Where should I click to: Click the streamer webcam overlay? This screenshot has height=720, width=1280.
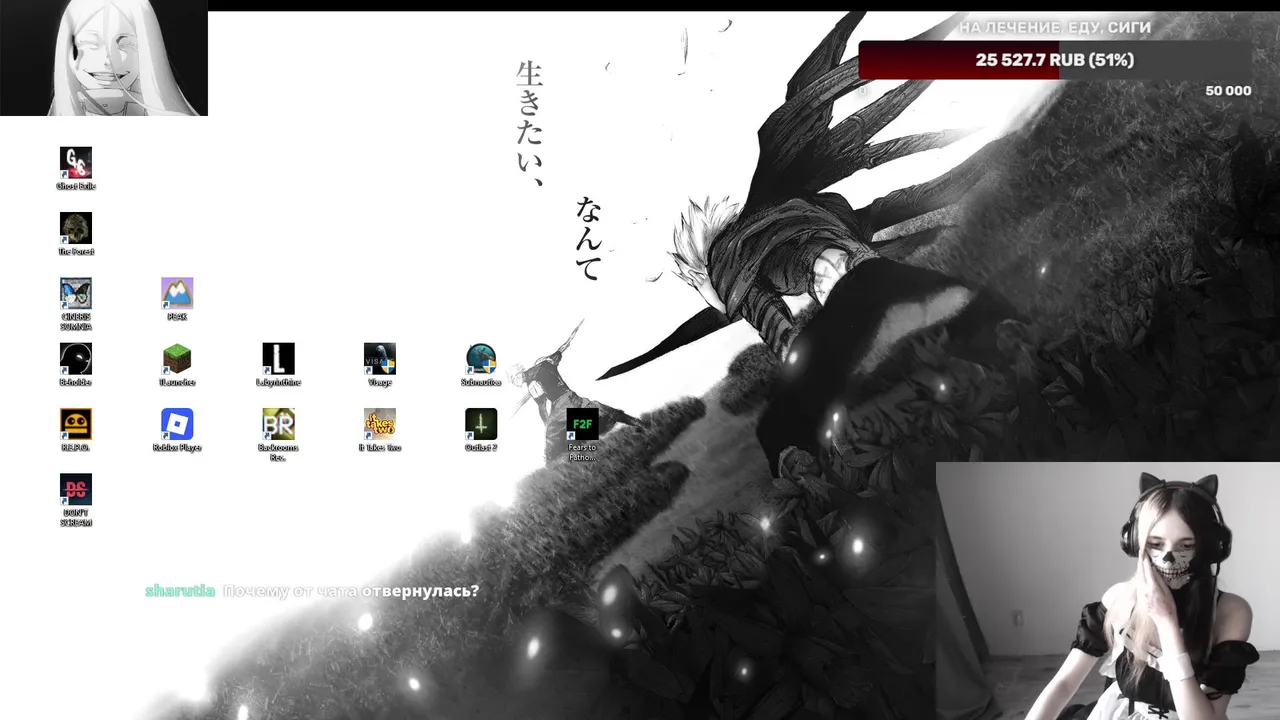1108,591
